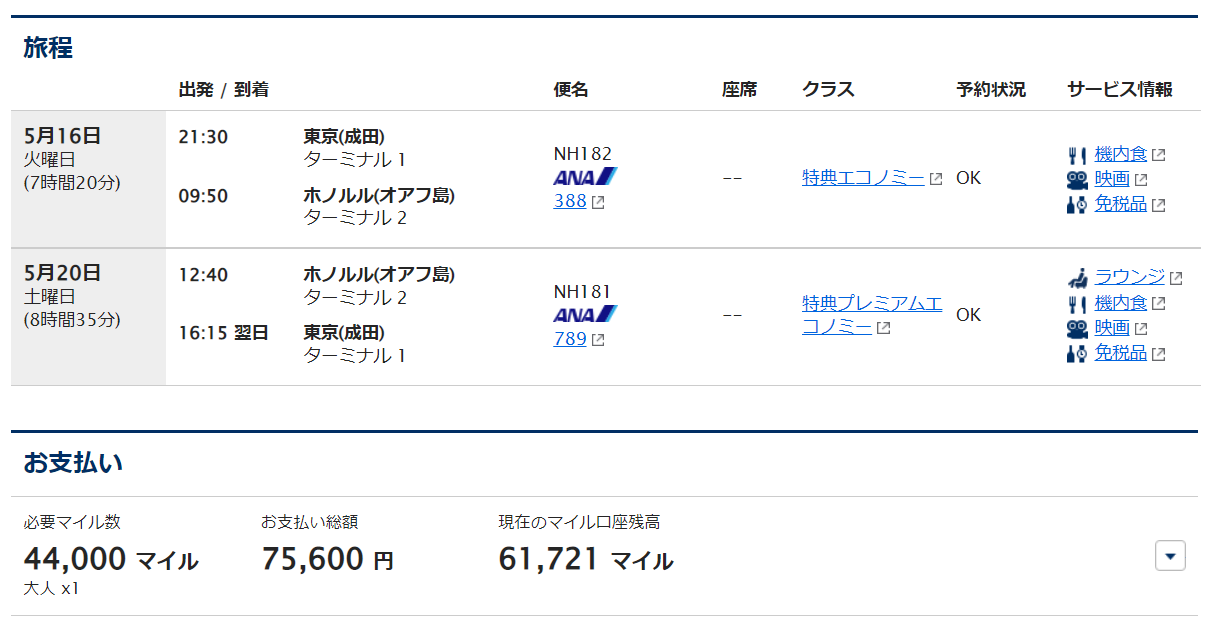Open 免税品 link for NH182 flight
The width and height of the screenshot is (1212, 622).
point(1121,204)
